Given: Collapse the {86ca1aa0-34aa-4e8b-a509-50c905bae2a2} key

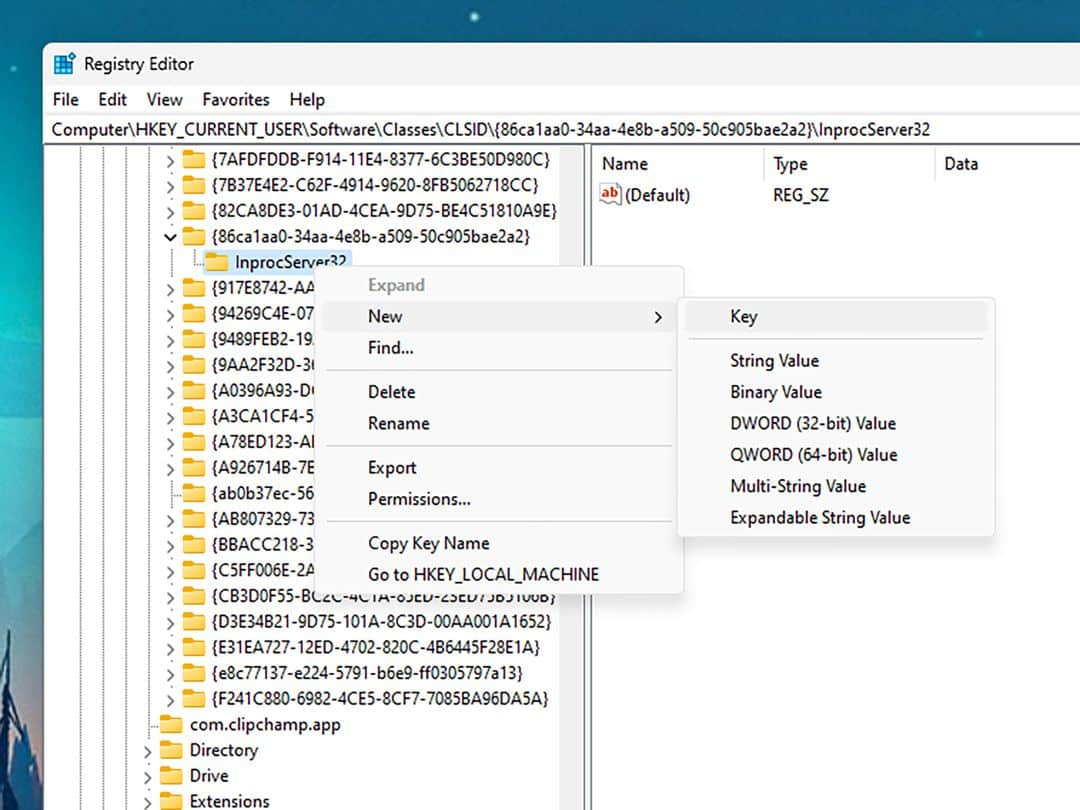Looking at the screenshot, I should point(170,237).
